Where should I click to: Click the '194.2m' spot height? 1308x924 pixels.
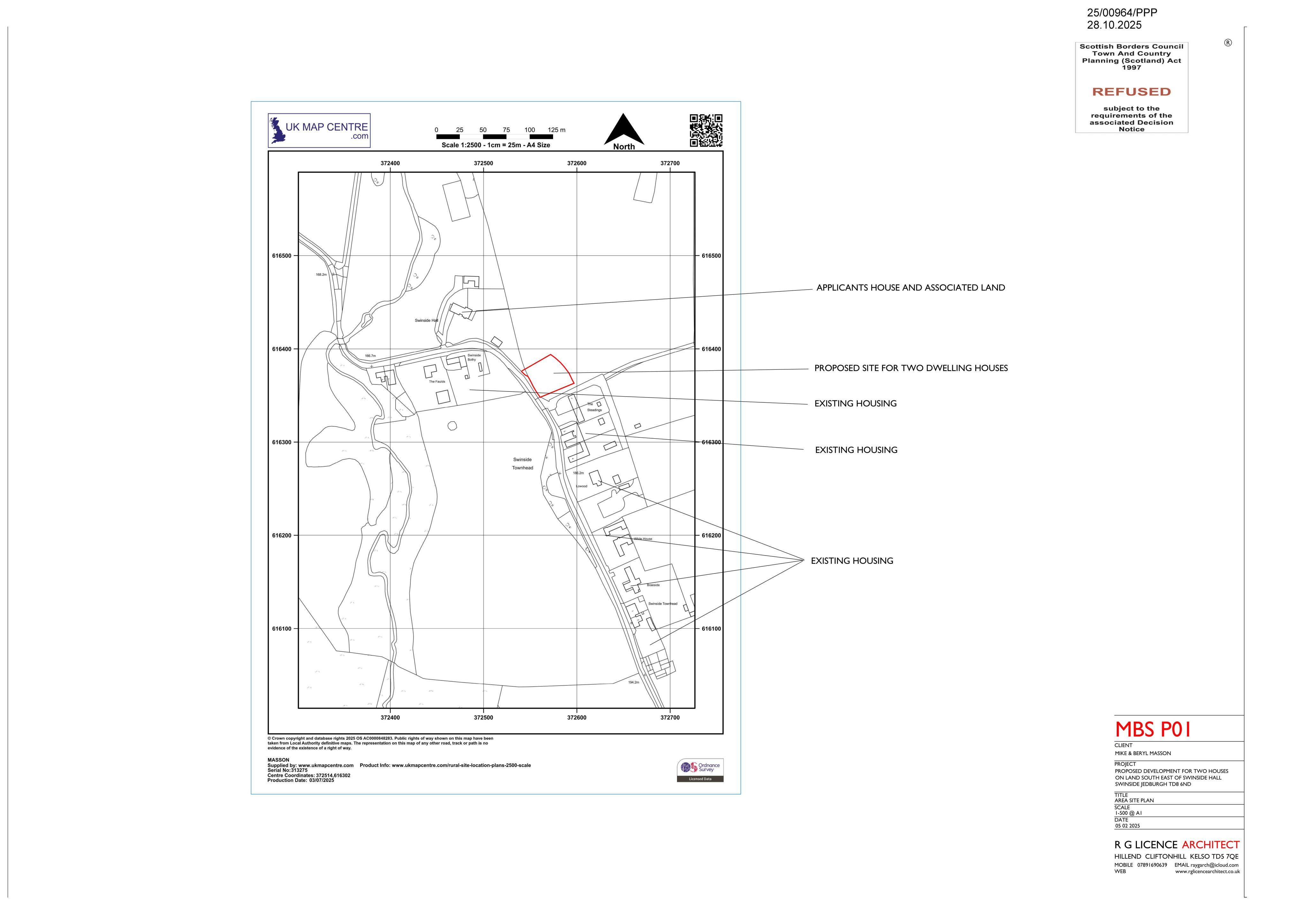click(x=634, y=682)
